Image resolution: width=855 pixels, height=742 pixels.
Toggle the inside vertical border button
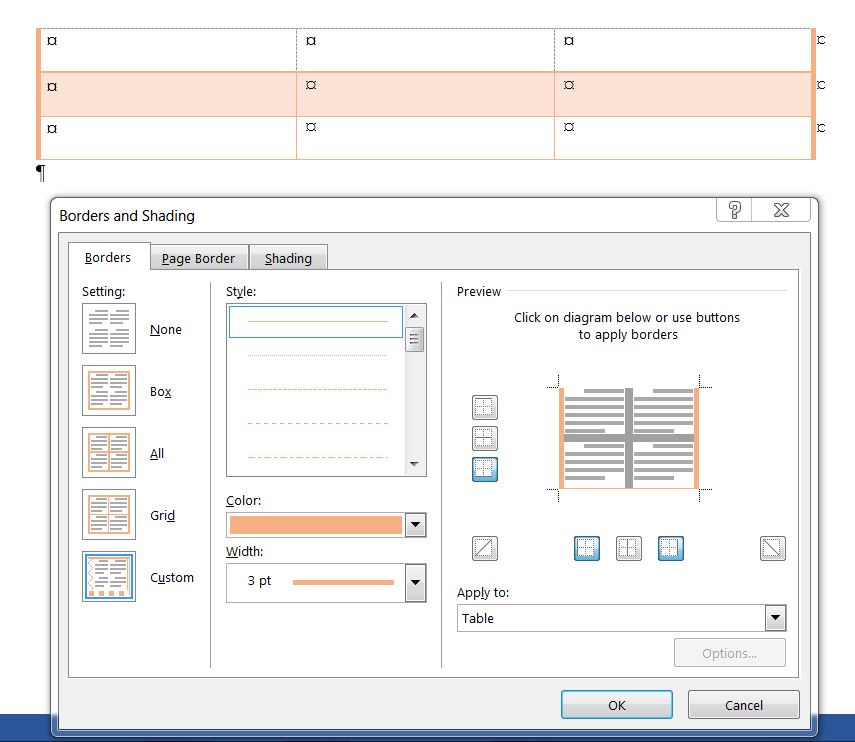coord(629,548)
